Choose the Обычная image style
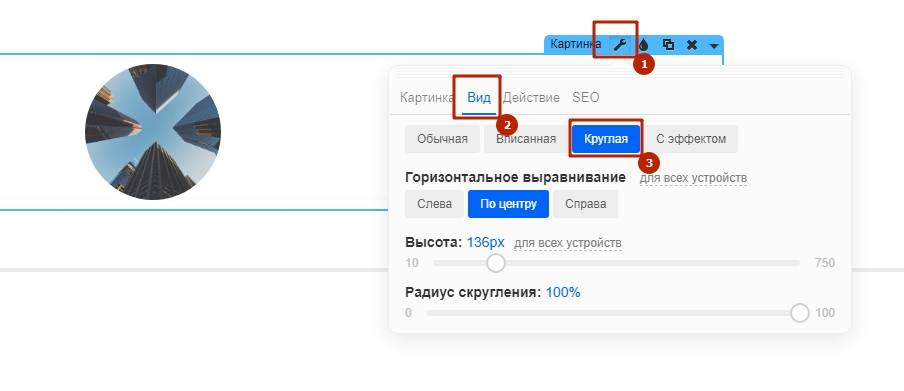 click(x=442, y=139)
